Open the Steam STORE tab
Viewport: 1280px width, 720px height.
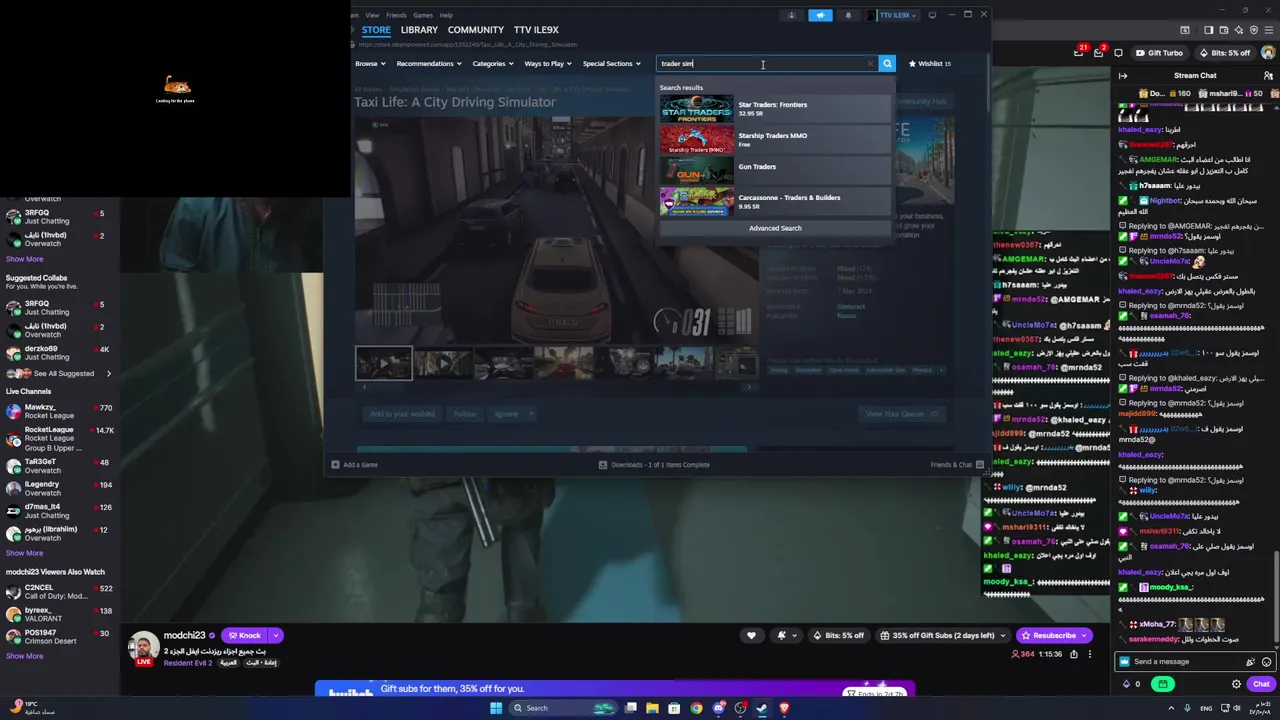coord(376,30)
